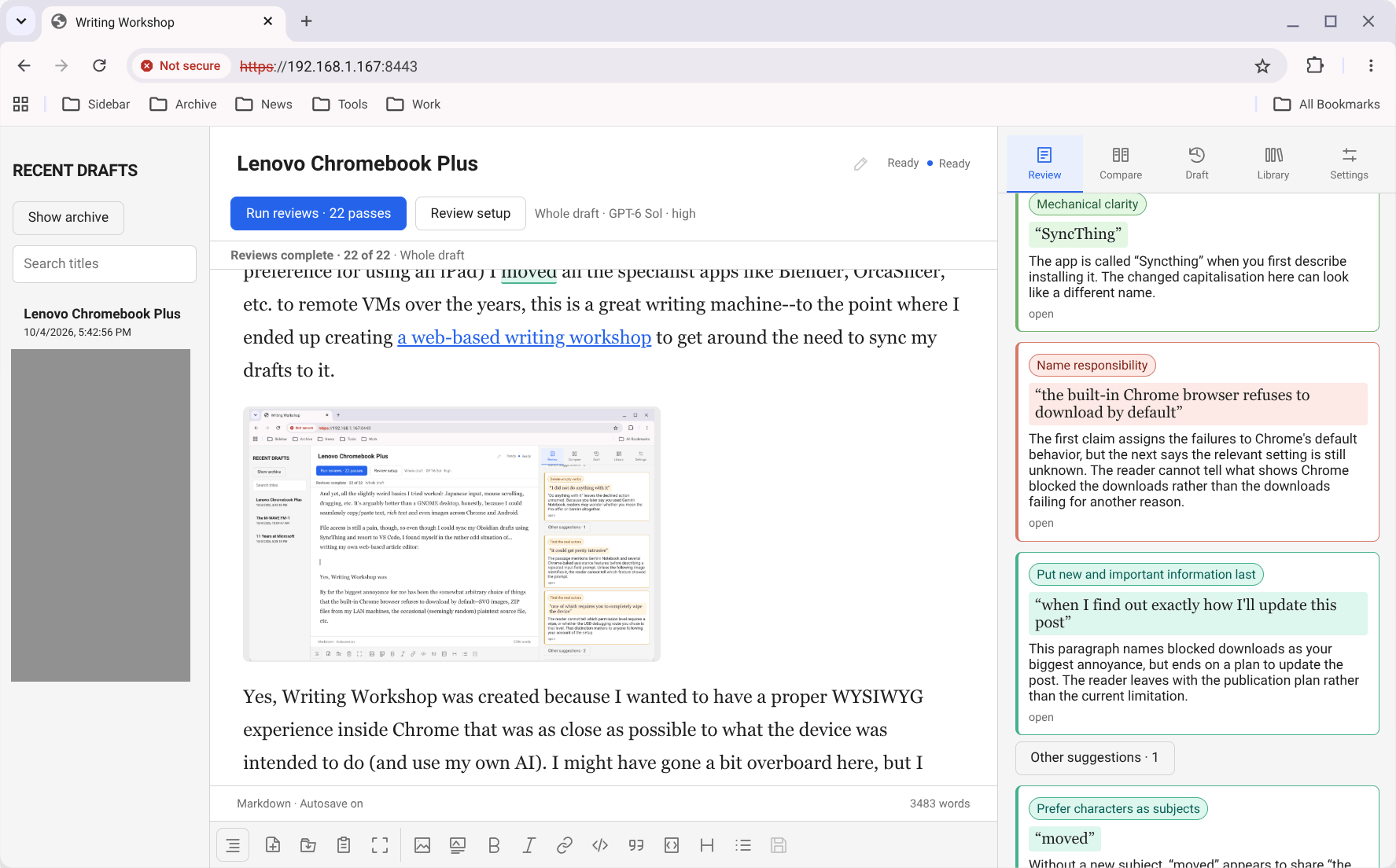Click the Search titles field
Image resolution: width=1396 pixels, height=868 pixels.
click(x=105, y=264)
